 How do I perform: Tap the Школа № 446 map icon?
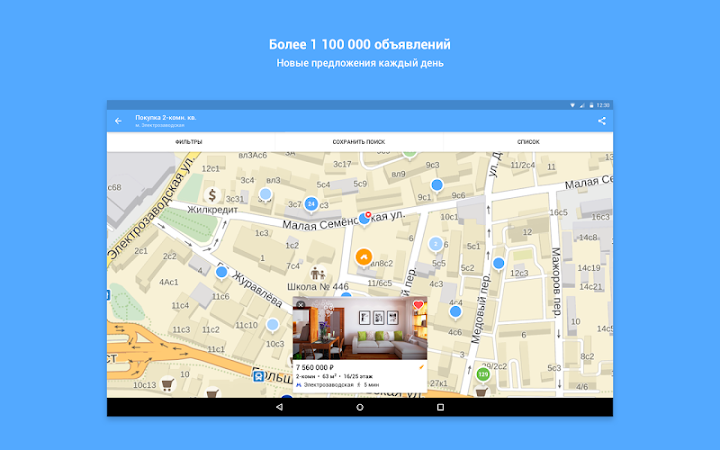click(x=320, y=271)
